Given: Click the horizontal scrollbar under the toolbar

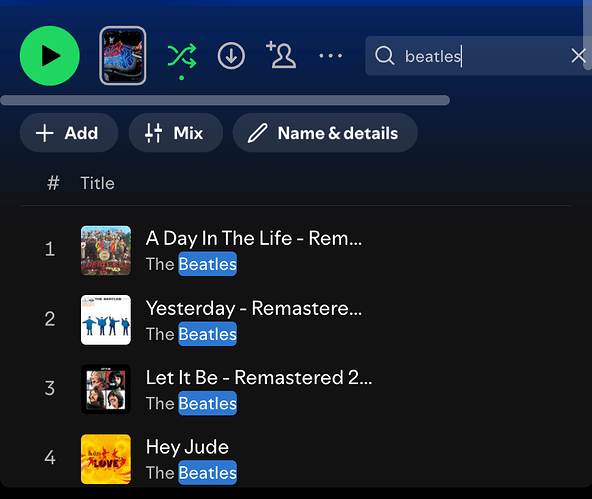Looking at the screenshot, I should click(x=225, y=100).
